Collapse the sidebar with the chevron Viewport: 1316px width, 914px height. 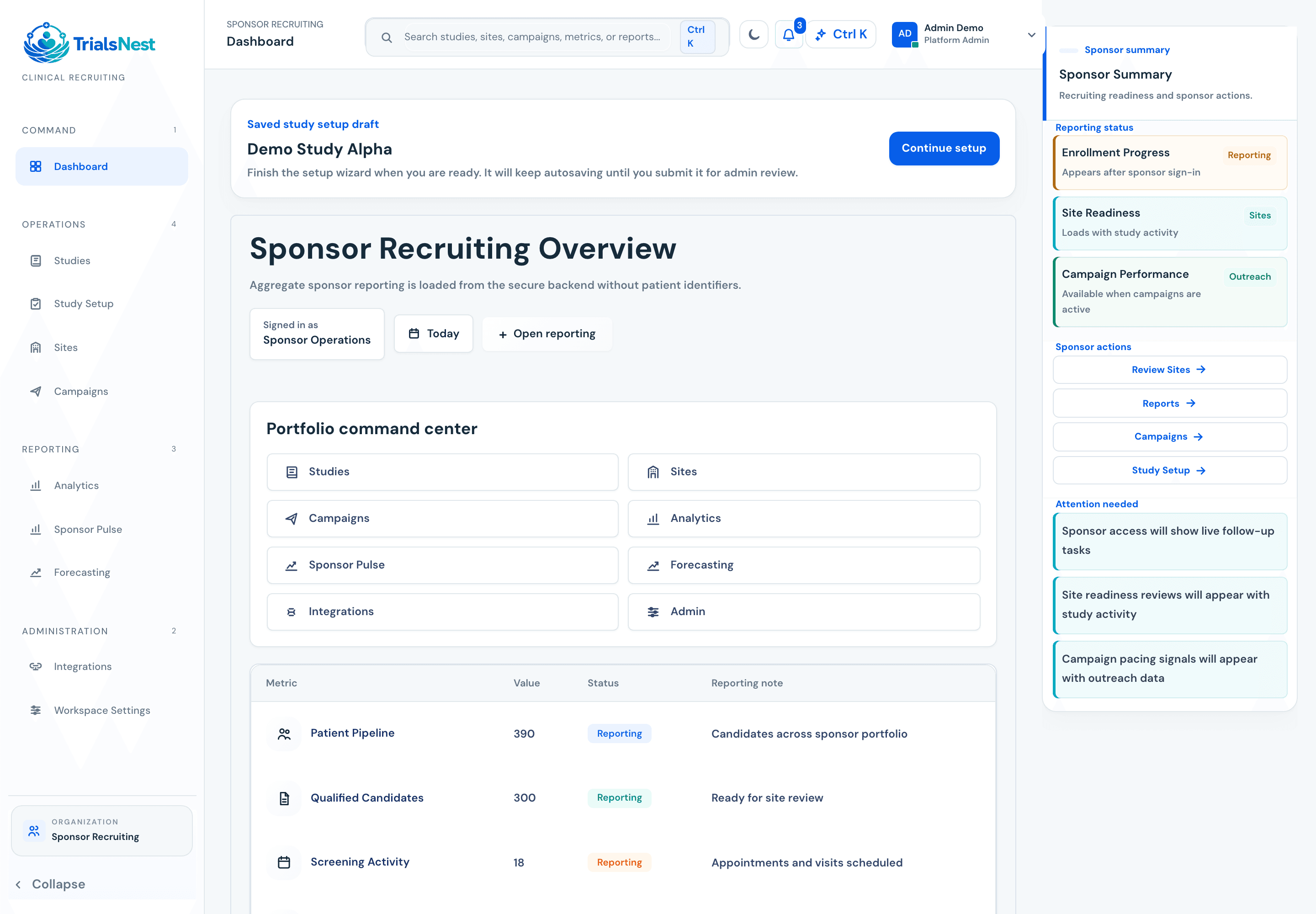[18, 884]
